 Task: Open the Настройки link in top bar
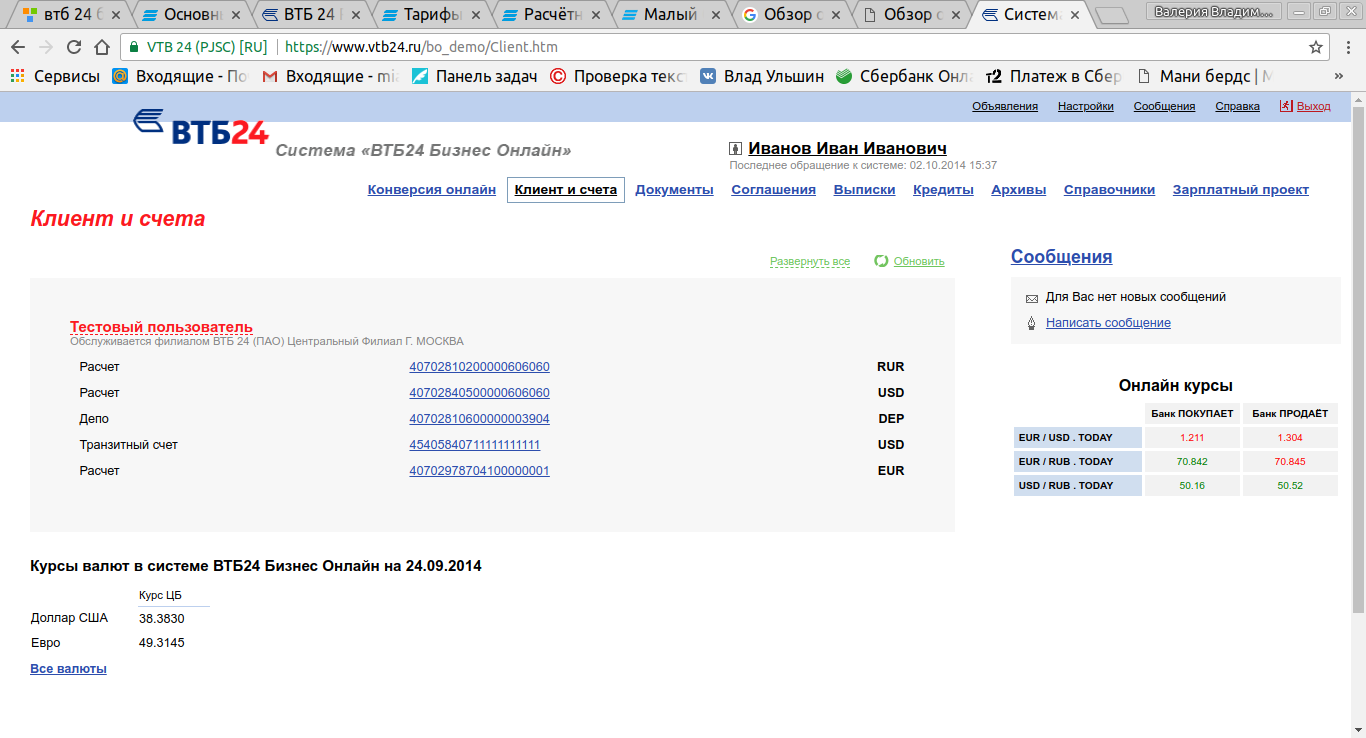[x=1085, y=106]
